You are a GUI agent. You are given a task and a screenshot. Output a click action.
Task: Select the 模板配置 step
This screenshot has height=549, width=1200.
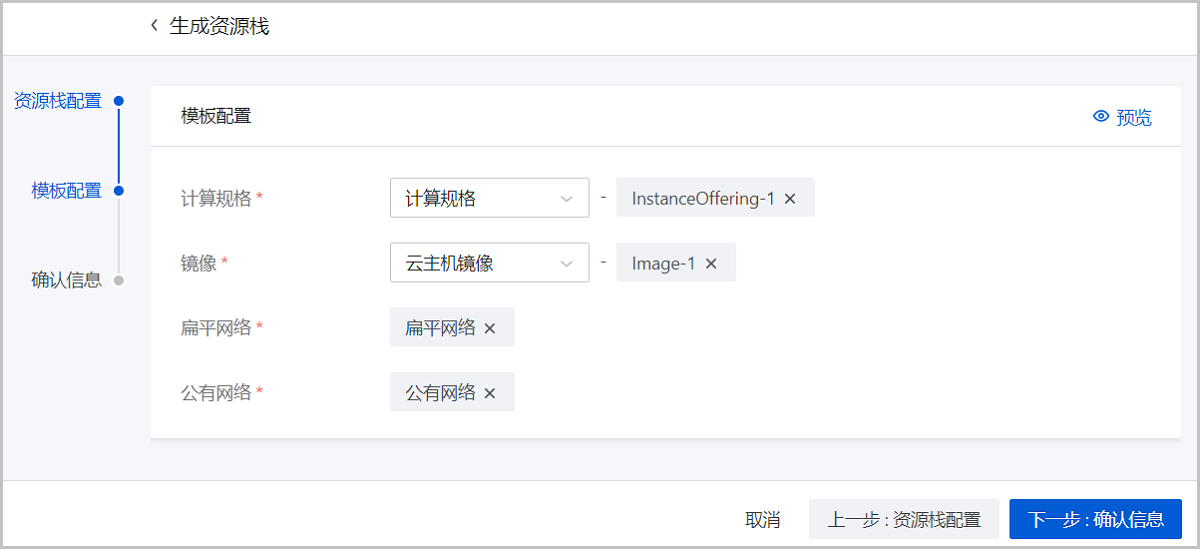[66, 191]
